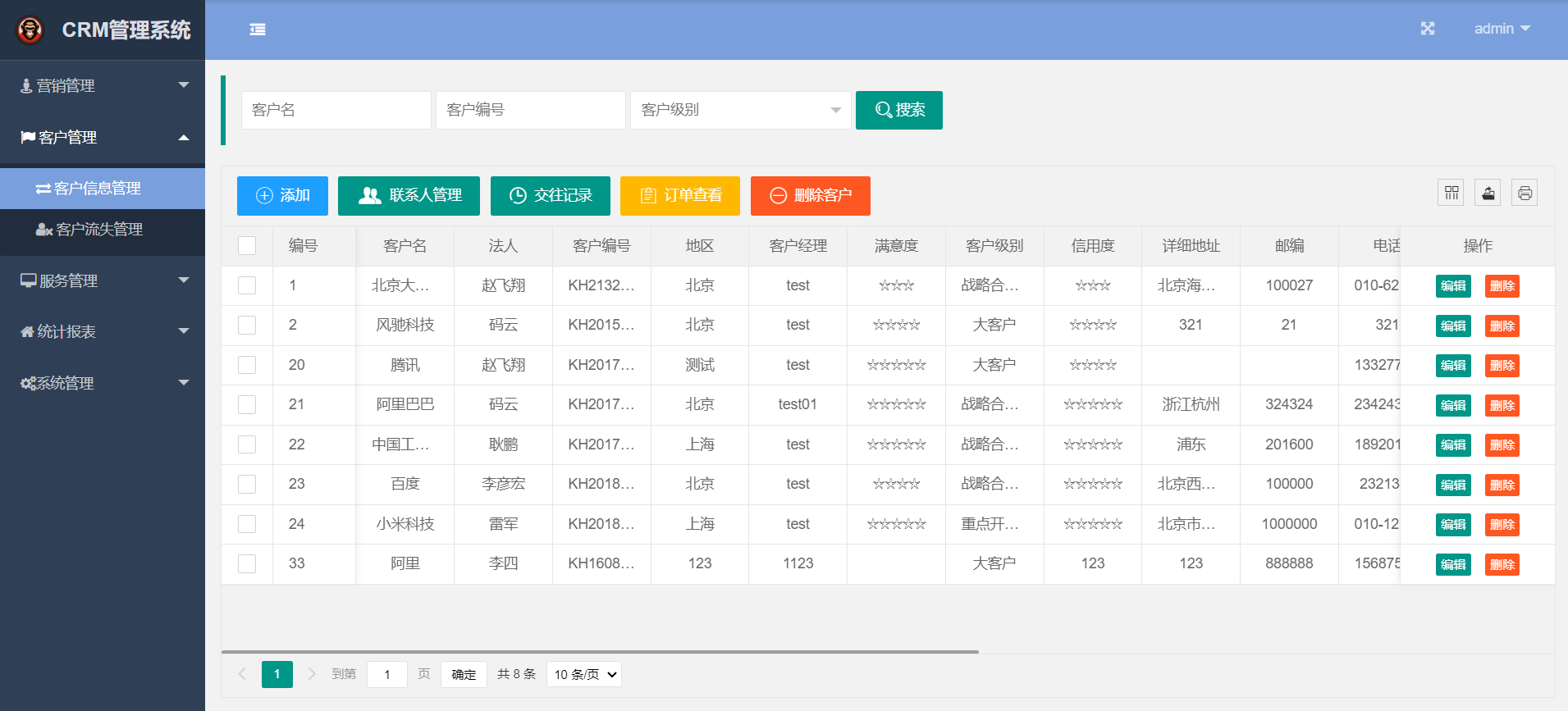Check the row for 小米科技

(x=247, y=524)
